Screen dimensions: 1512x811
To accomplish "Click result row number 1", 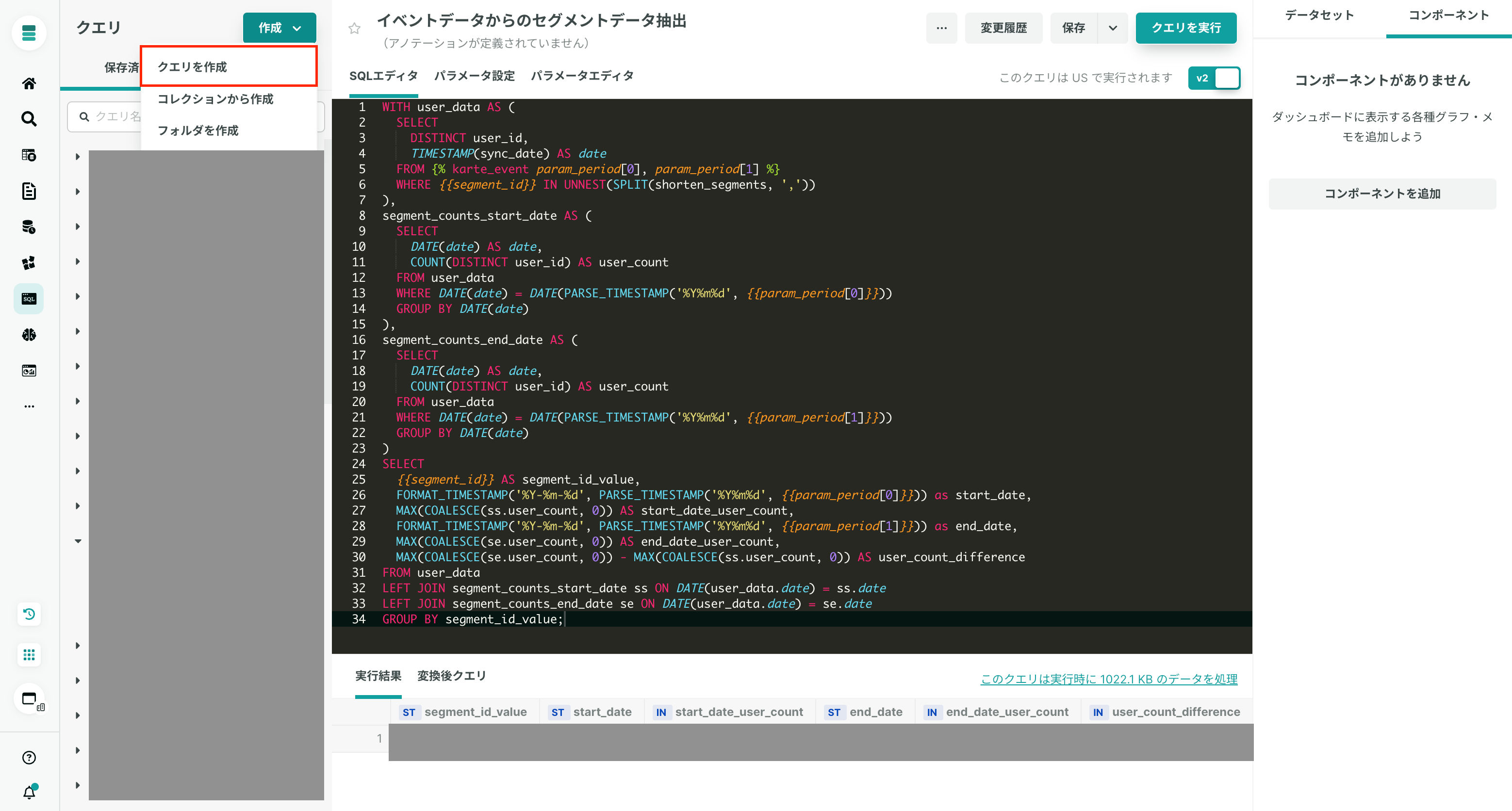I will click(379, 738).
